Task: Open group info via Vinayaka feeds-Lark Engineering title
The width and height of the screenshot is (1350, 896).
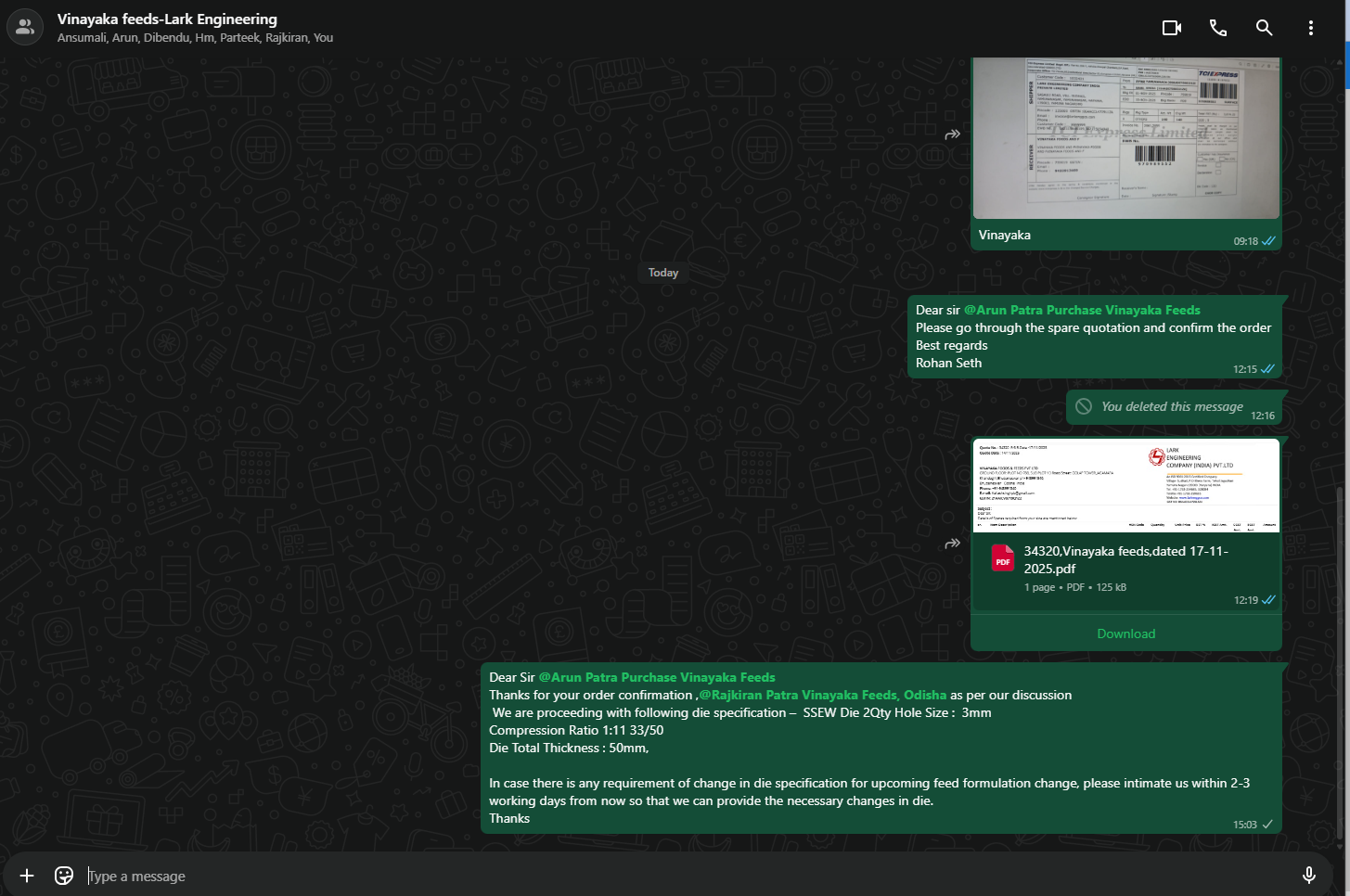Action: coord(167,19)
